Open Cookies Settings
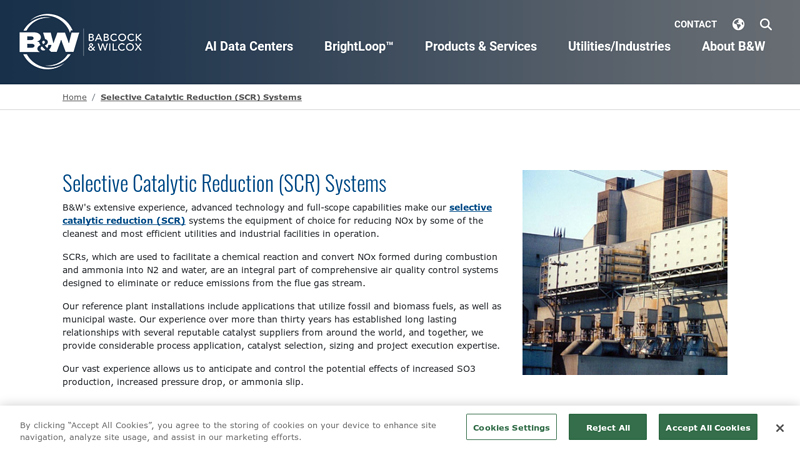 (511, 427)
